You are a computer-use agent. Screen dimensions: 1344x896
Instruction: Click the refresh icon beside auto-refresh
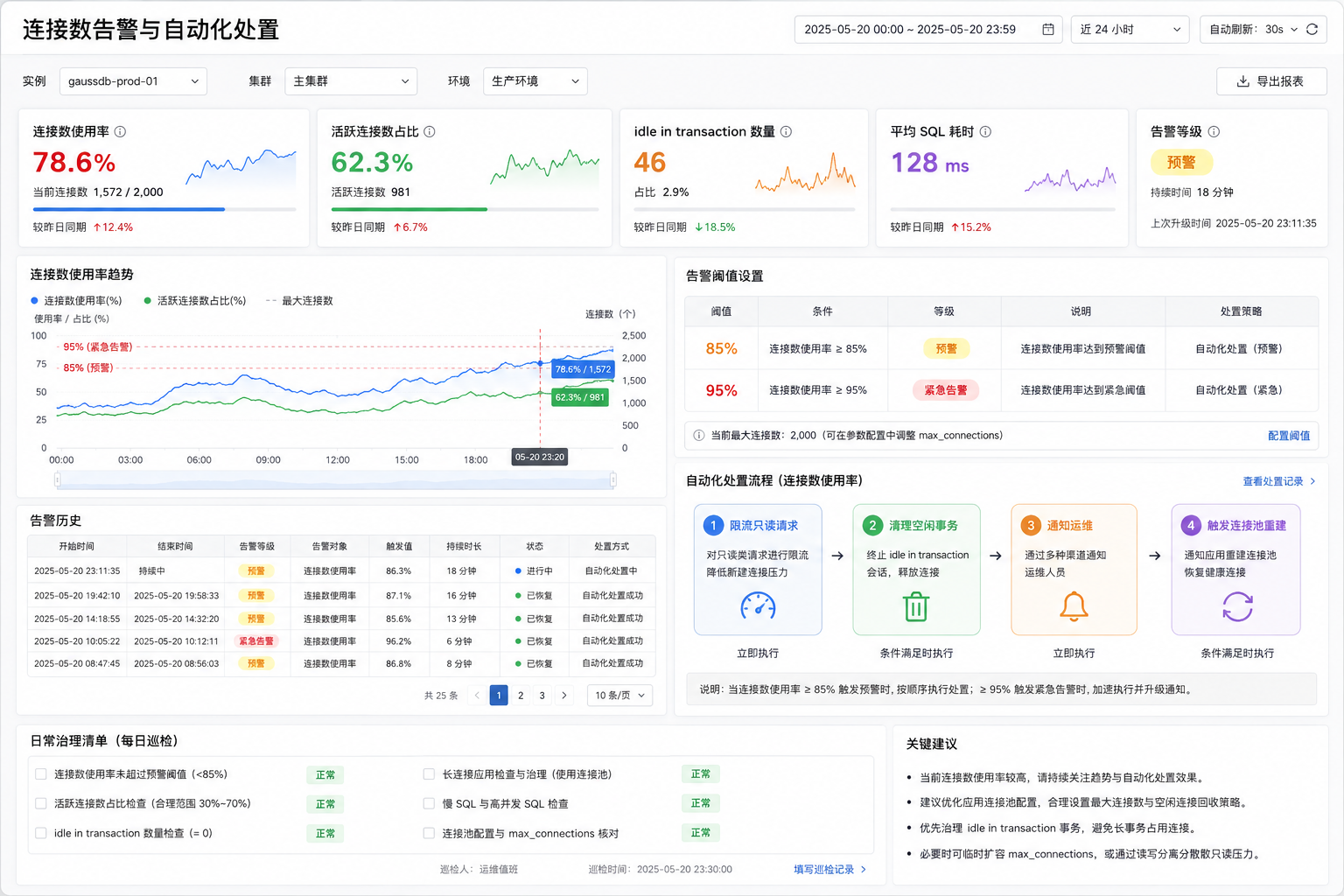1312,30
